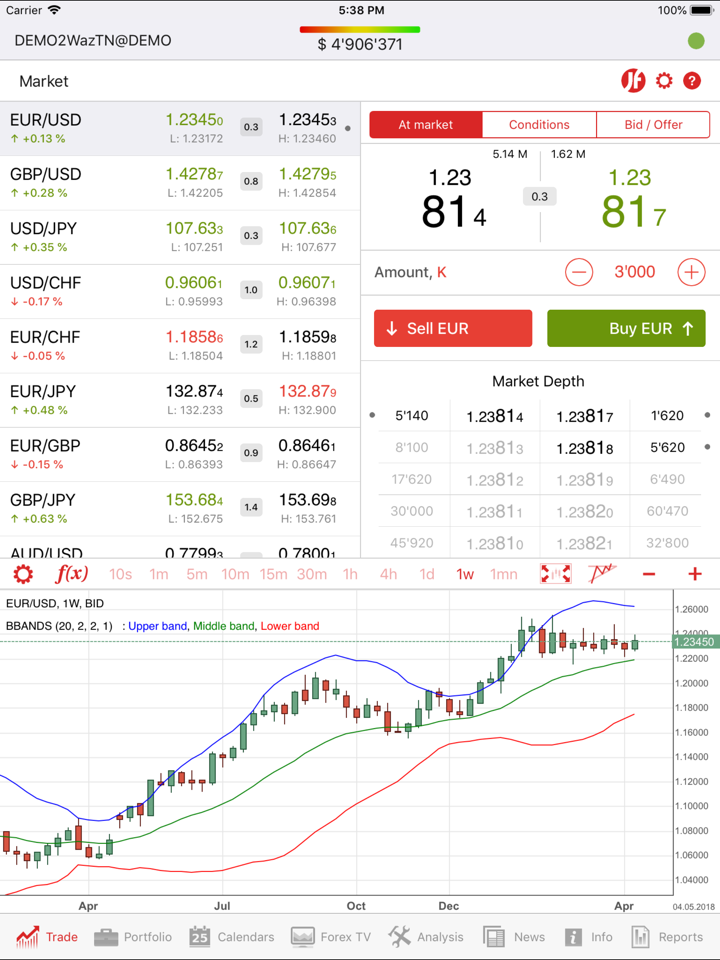Open the Calendars tab
This screenshot has width=720, height=960.
point(232,937)
